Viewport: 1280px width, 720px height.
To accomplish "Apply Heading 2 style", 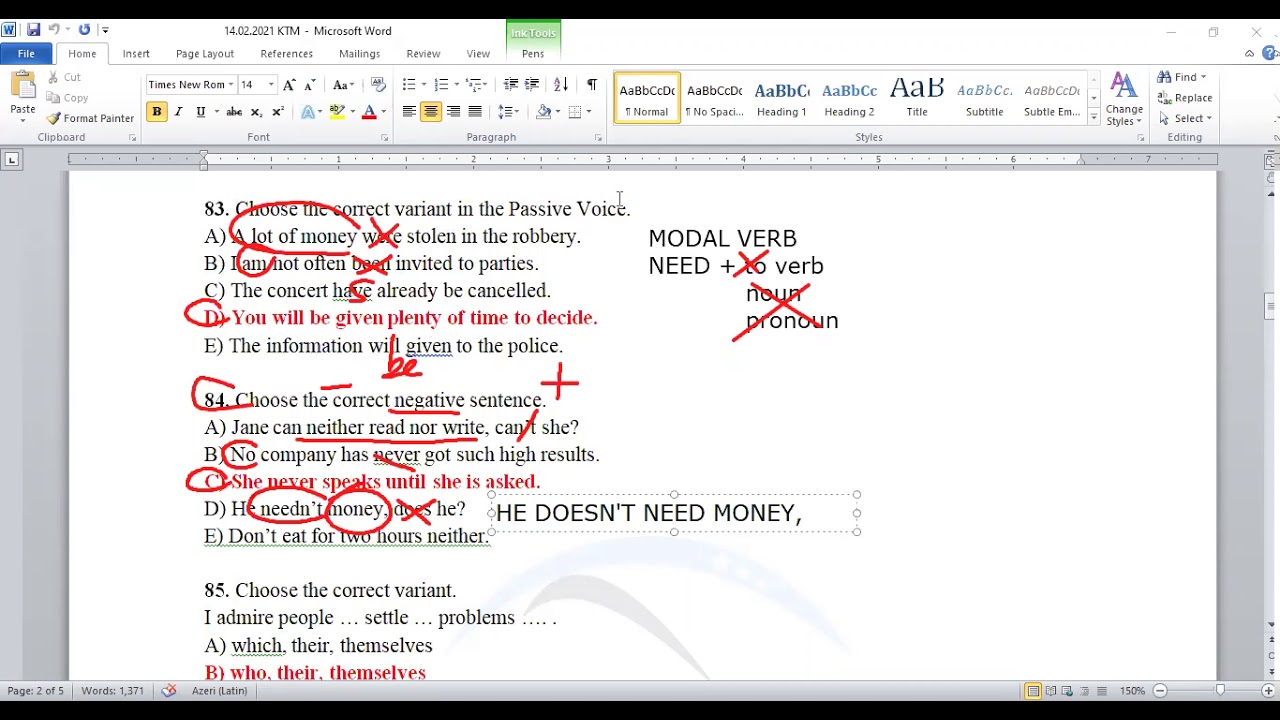I will [849, 98].
